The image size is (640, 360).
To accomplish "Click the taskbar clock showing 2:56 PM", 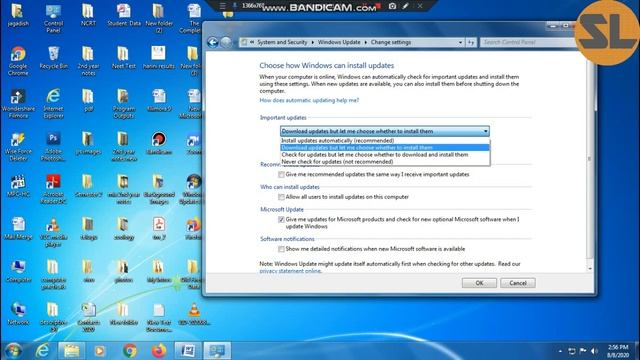I will tap(618, 351).
